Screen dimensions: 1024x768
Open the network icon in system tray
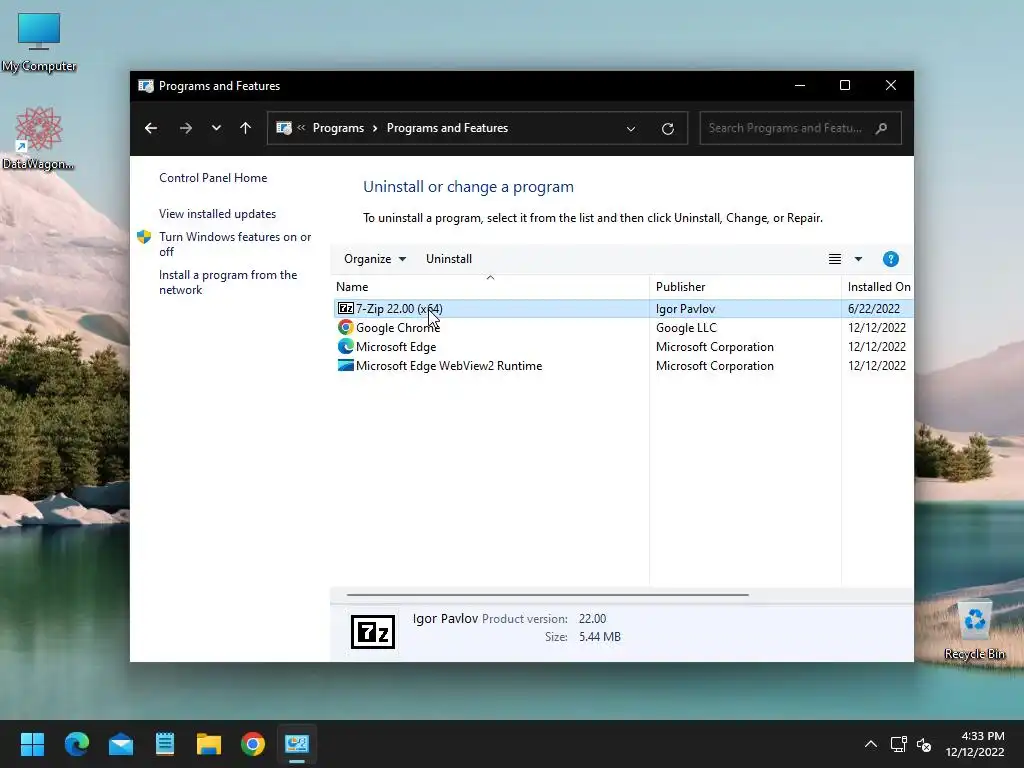(899, 744)
